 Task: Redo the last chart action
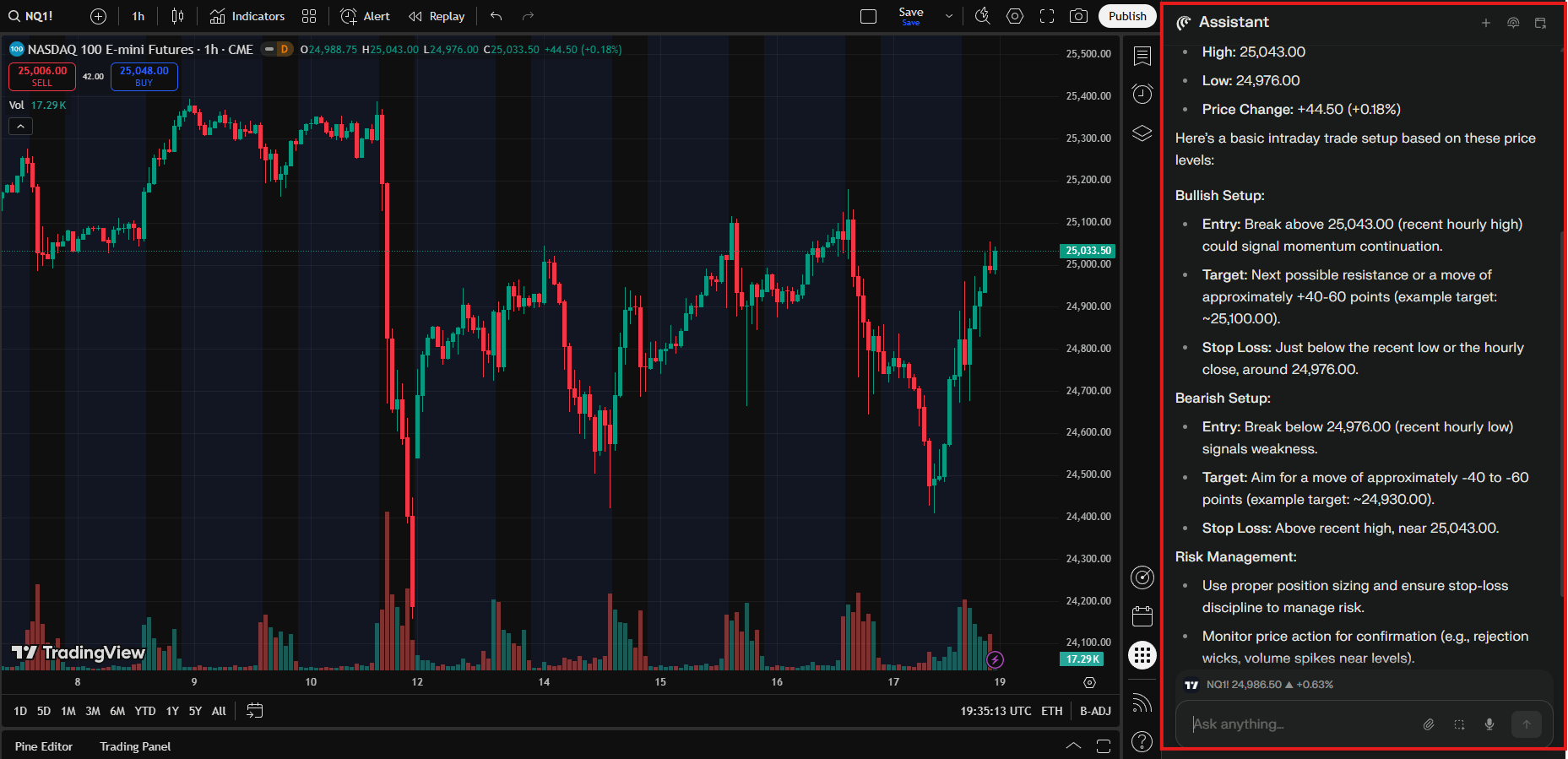click(528, 16)
